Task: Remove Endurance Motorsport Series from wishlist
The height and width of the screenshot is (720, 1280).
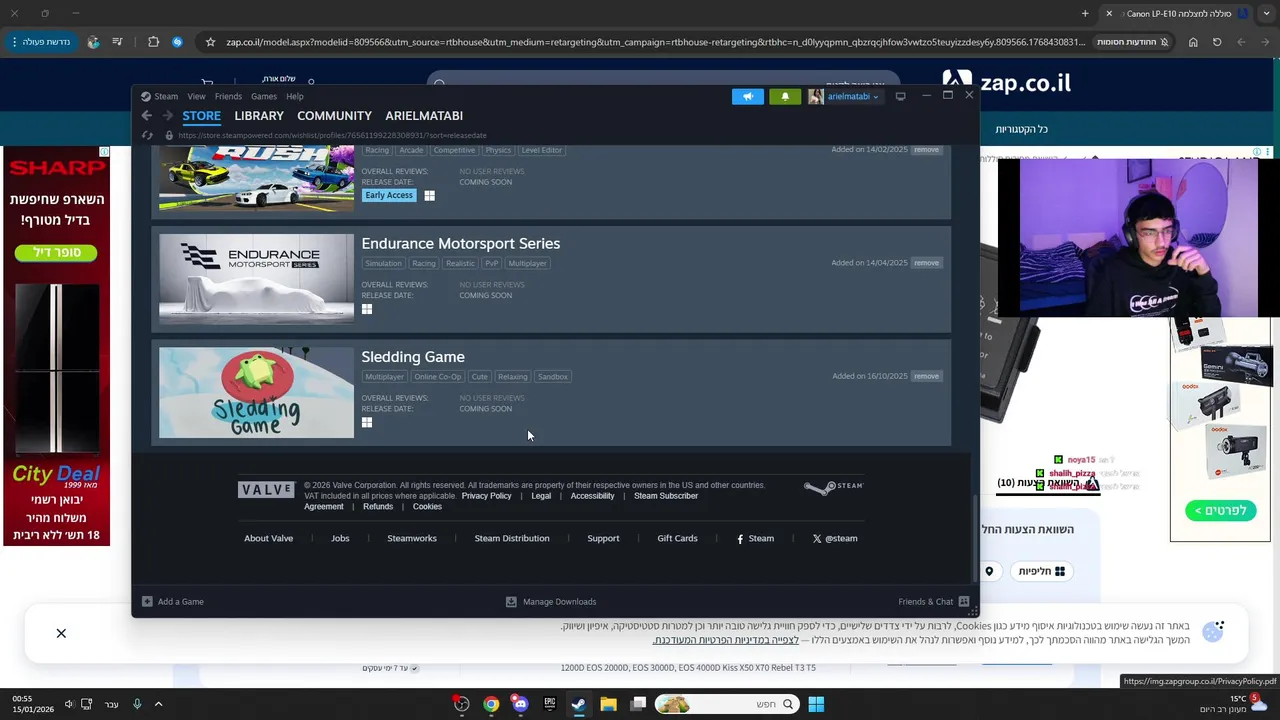Action: [926, 263]
